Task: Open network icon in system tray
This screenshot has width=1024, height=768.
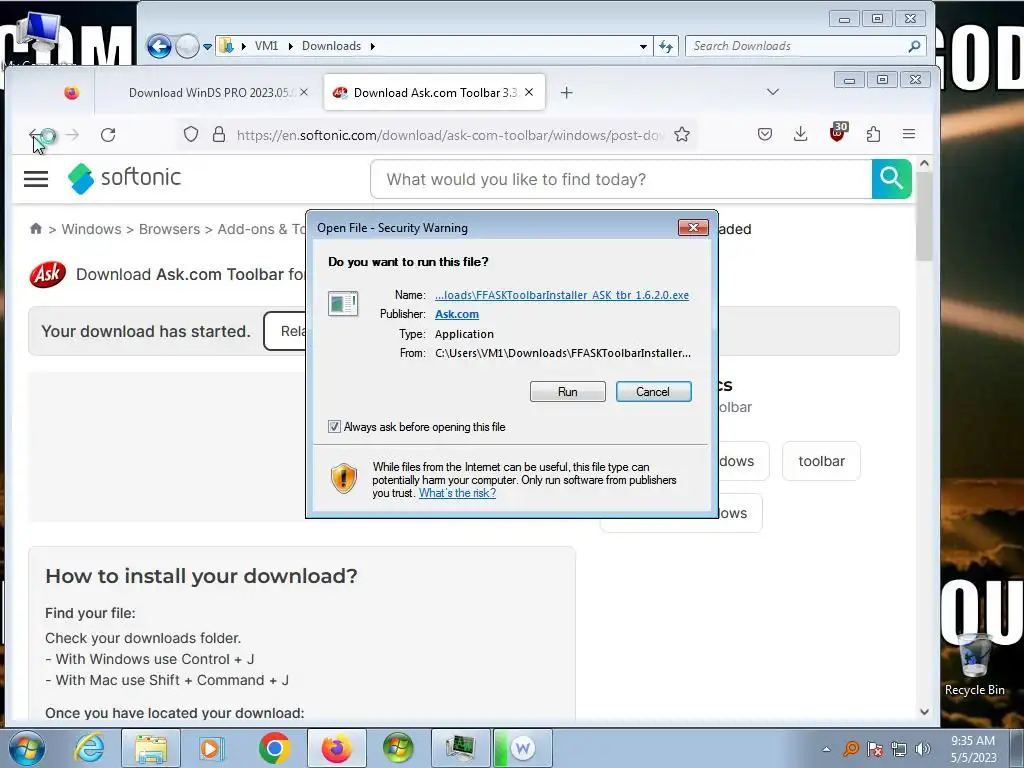Action: (899, 749)
